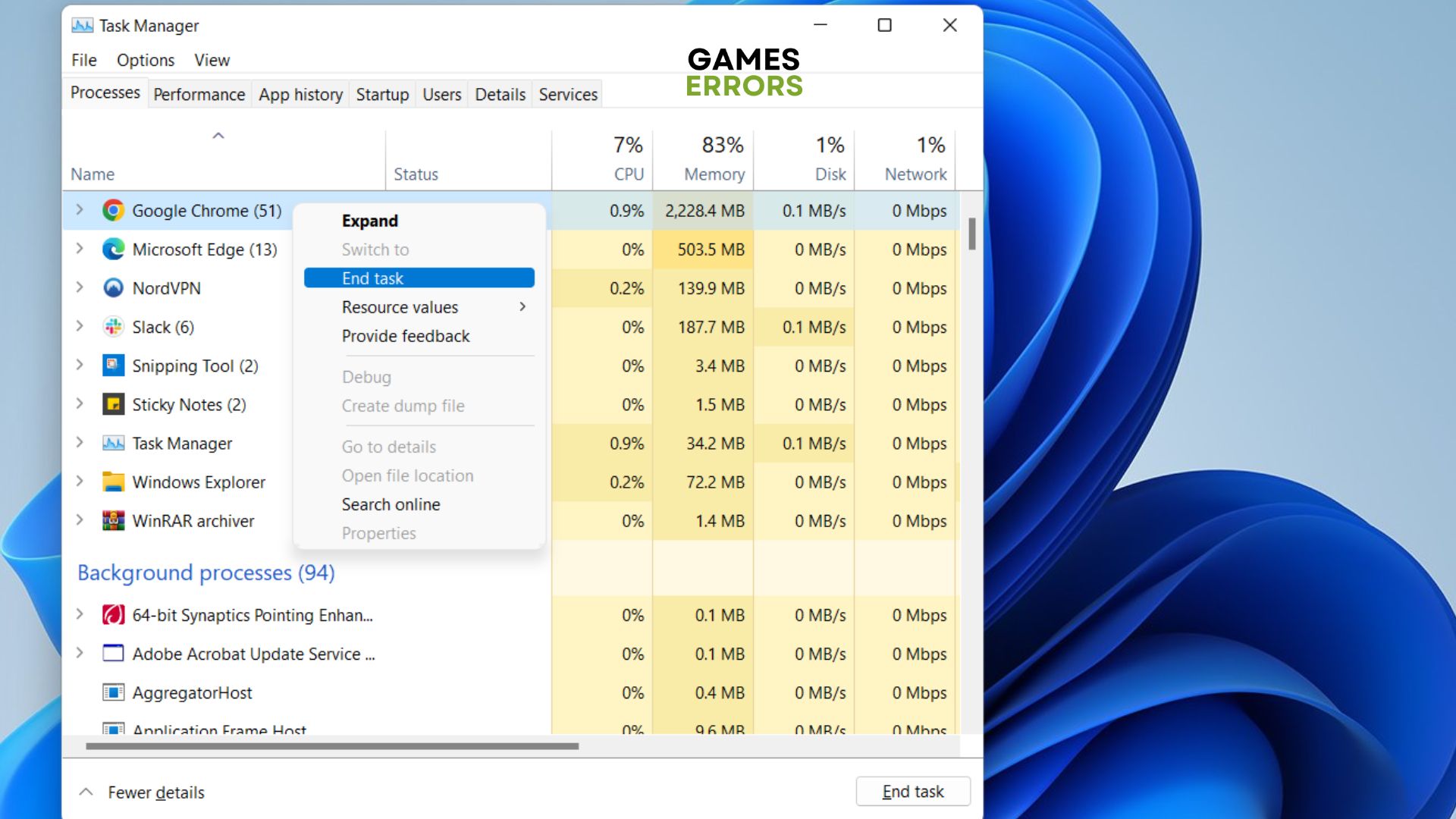This screenshot has height=819, width=1456.
Task: Choose End task in context menu
Action: pyautogui.click(x=419, y=278)
